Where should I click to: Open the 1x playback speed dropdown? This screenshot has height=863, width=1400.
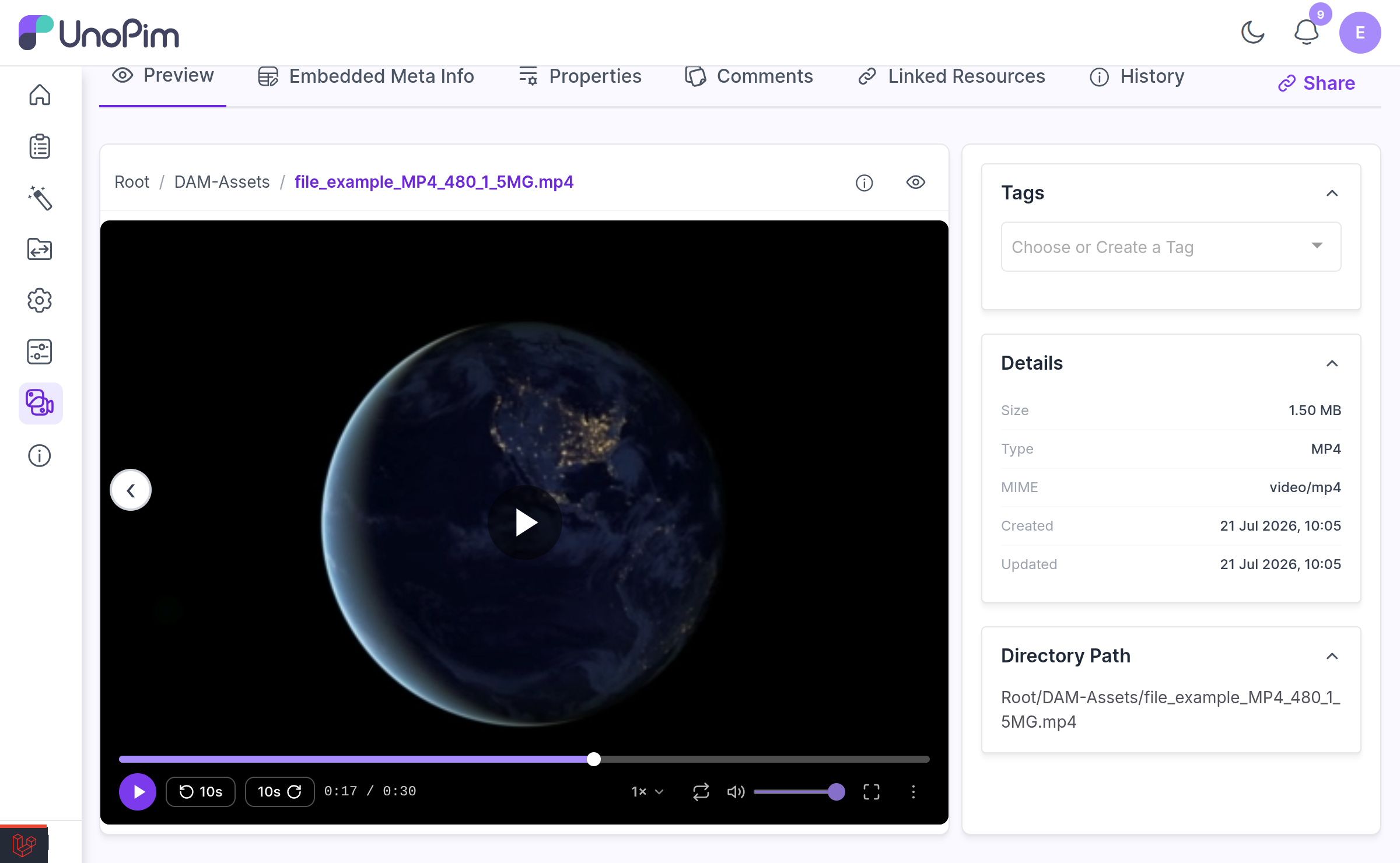[647, 791]
